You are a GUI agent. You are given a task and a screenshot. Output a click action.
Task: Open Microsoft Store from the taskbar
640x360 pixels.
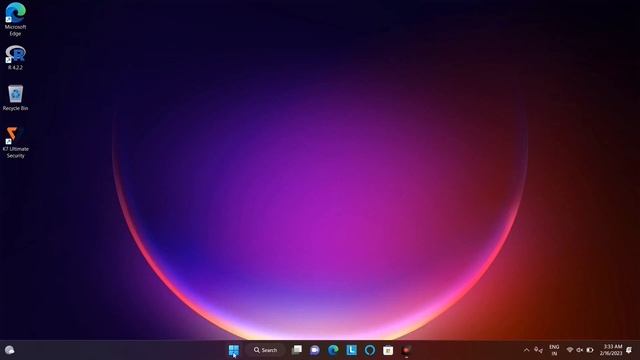[x=388, y=350]
